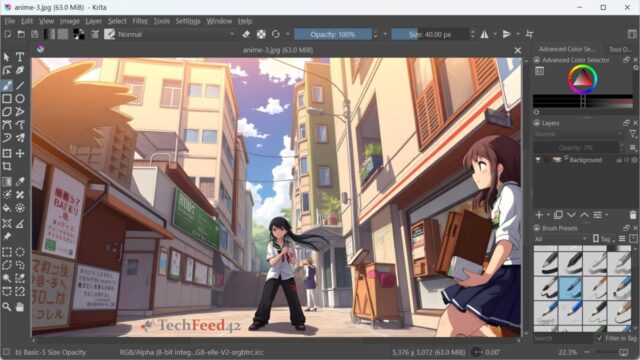Toggle vertical mirror tool
Viewport: 640px width, 360px height.
[x=507, y=34]
